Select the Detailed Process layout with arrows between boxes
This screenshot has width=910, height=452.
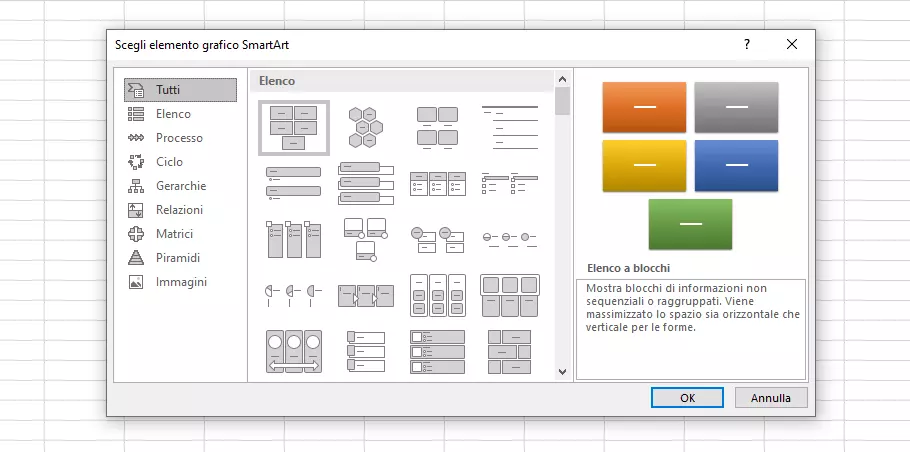[x=366, y=295]
